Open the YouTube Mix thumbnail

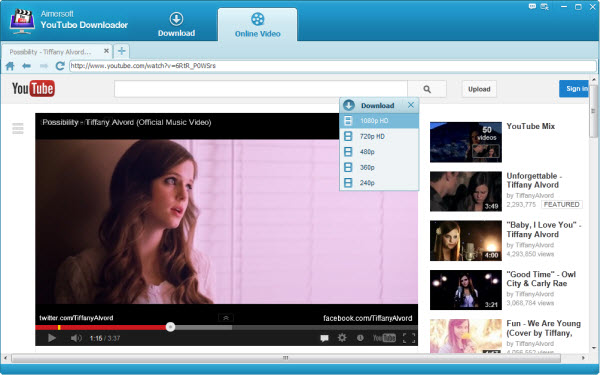point(466,142)
